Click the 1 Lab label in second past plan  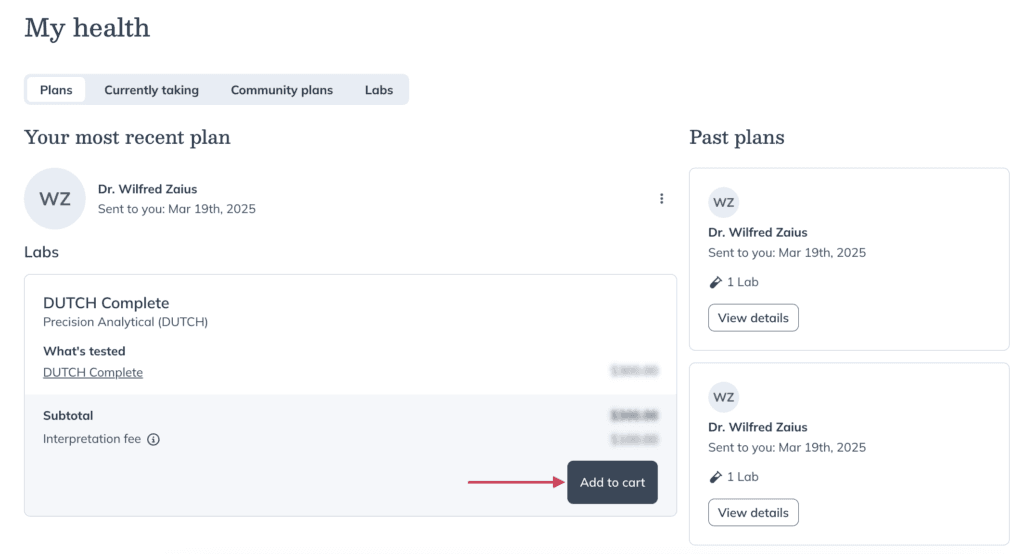click(743, 477)
